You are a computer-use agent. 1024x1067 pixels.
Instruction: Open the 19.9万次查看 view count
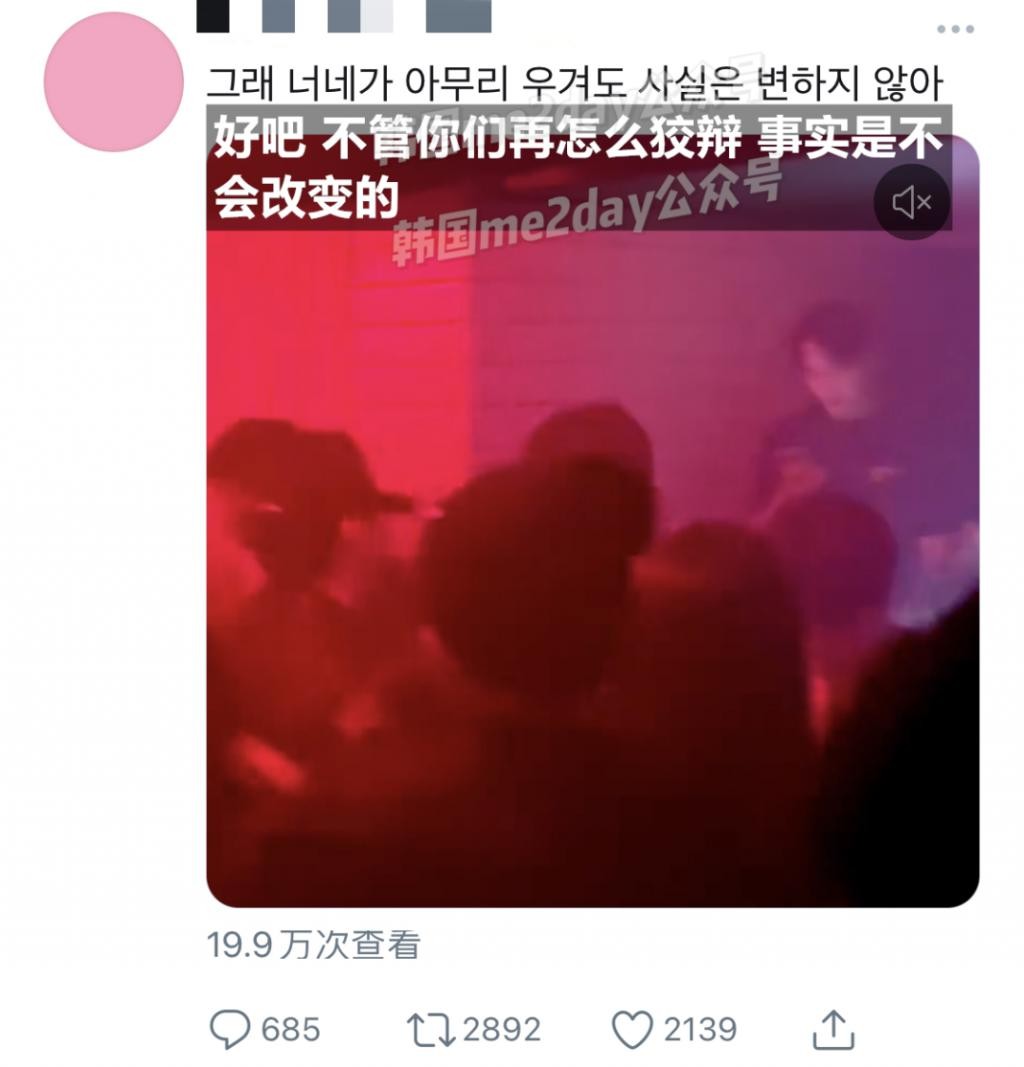coord(314,945)
